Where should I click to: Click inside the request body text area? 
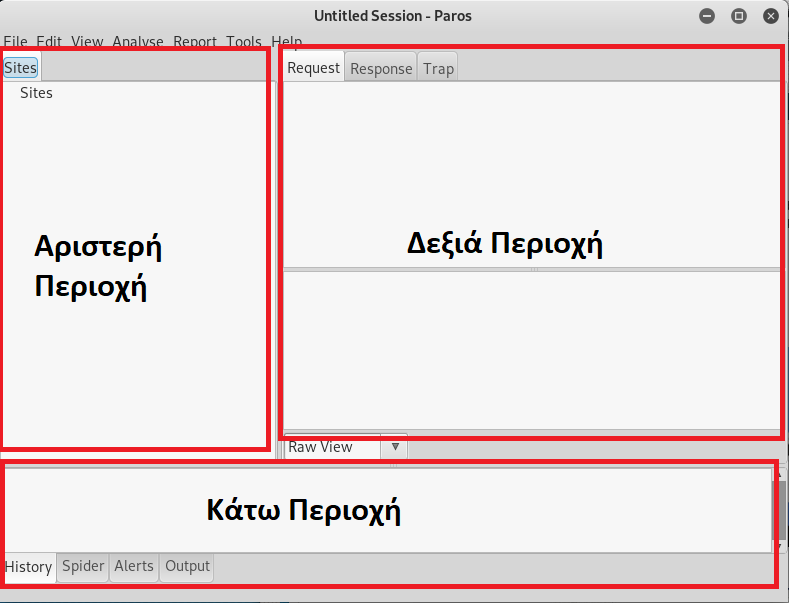point(532,350)
